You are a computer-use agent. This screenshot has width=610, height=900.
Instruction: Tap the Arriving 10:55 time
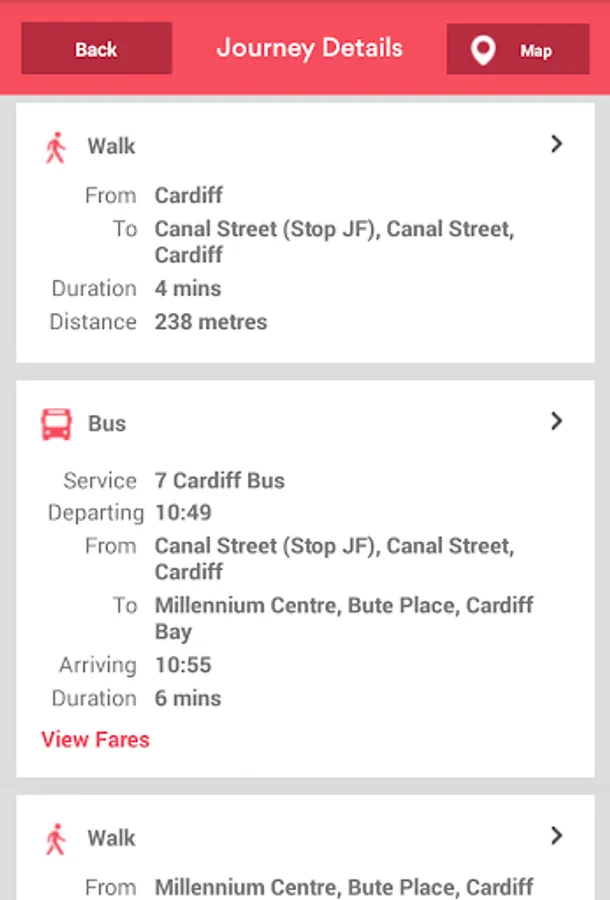183,665
